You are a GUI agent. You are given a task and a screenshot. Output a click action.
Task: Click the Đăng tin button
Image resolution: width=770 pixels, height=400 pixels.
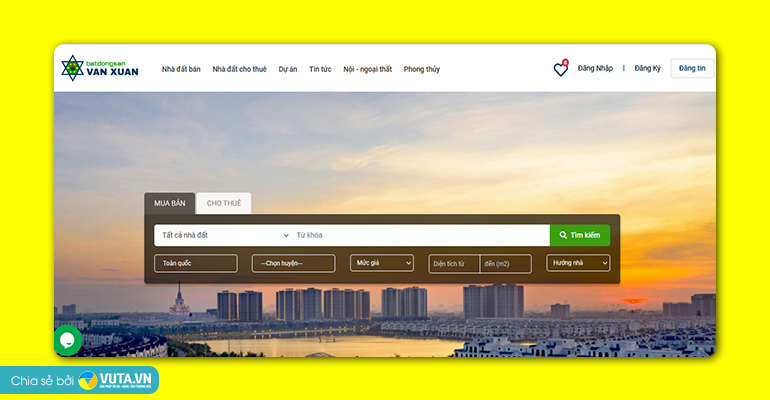click(692, 68)
